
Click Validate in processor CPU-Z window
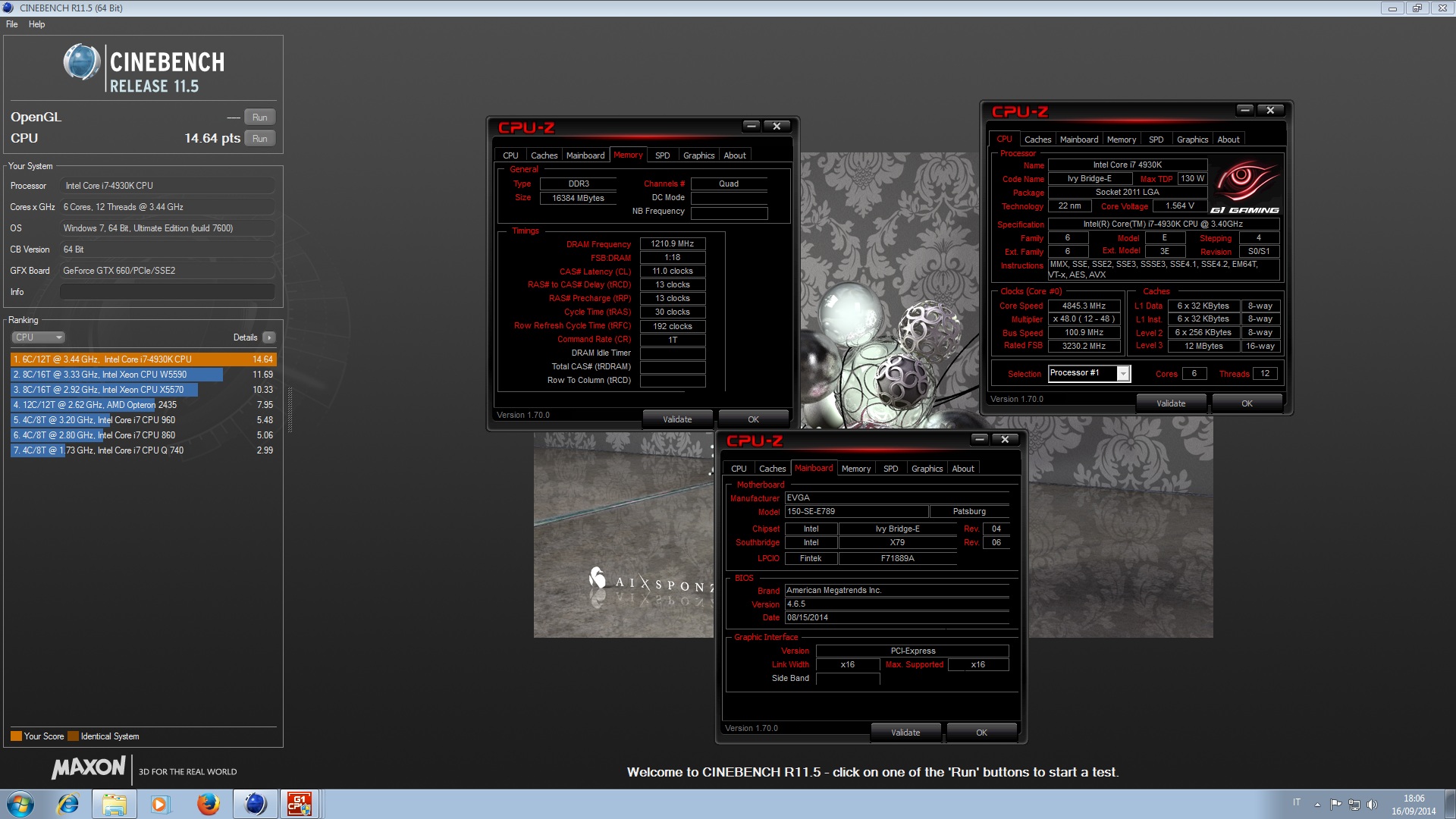click(x=1171, y=403)
